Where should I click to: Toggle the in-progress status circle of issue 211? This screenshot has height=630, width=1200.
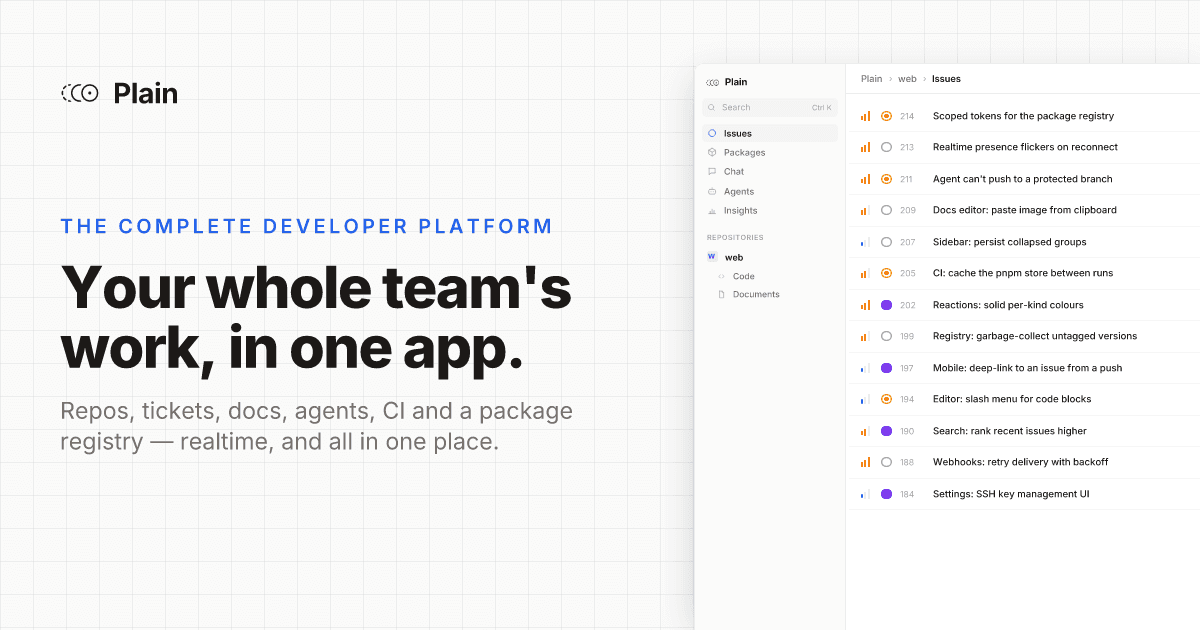[x=886, y=179]
